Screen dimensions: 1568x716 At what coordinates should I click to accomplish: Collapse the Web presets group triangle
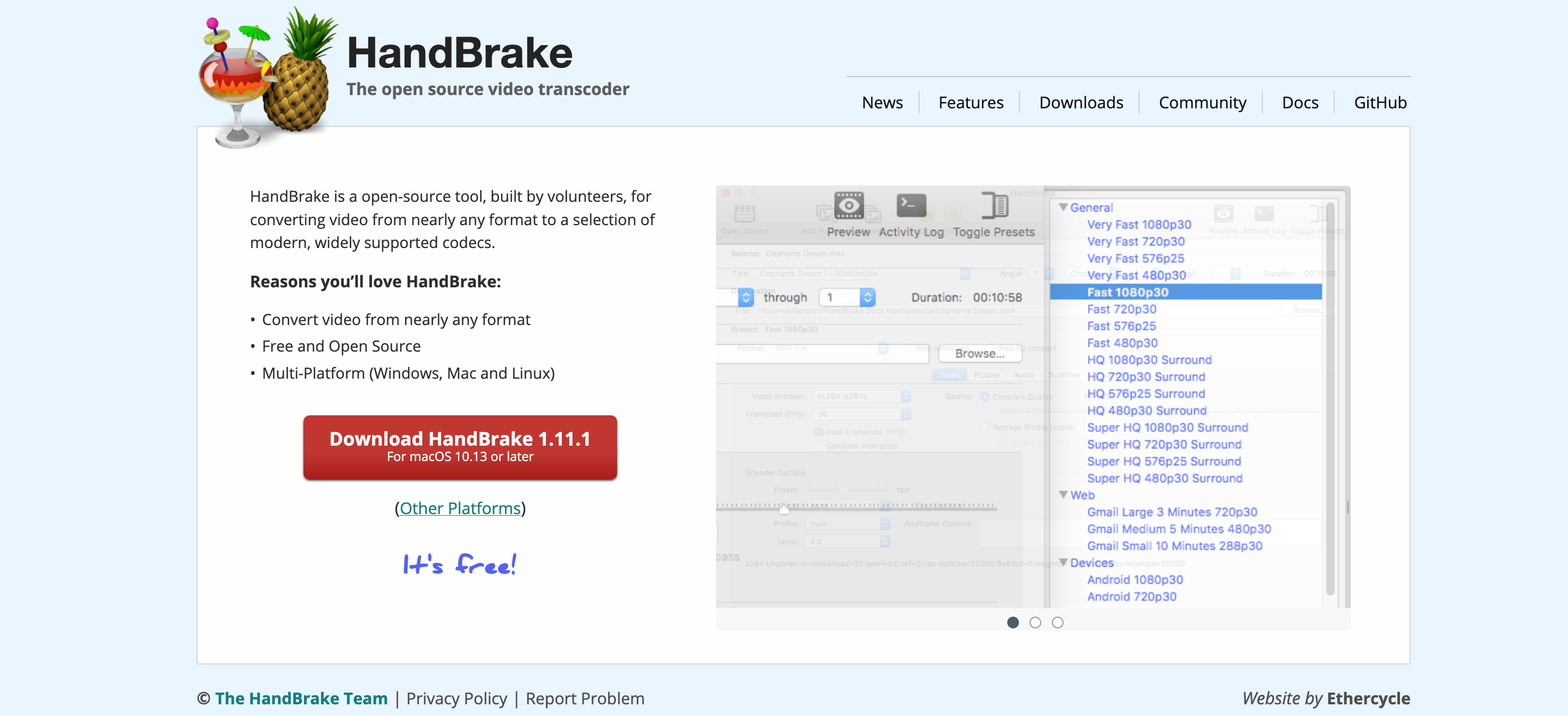pyautogui.click(x=1064, y=495)
